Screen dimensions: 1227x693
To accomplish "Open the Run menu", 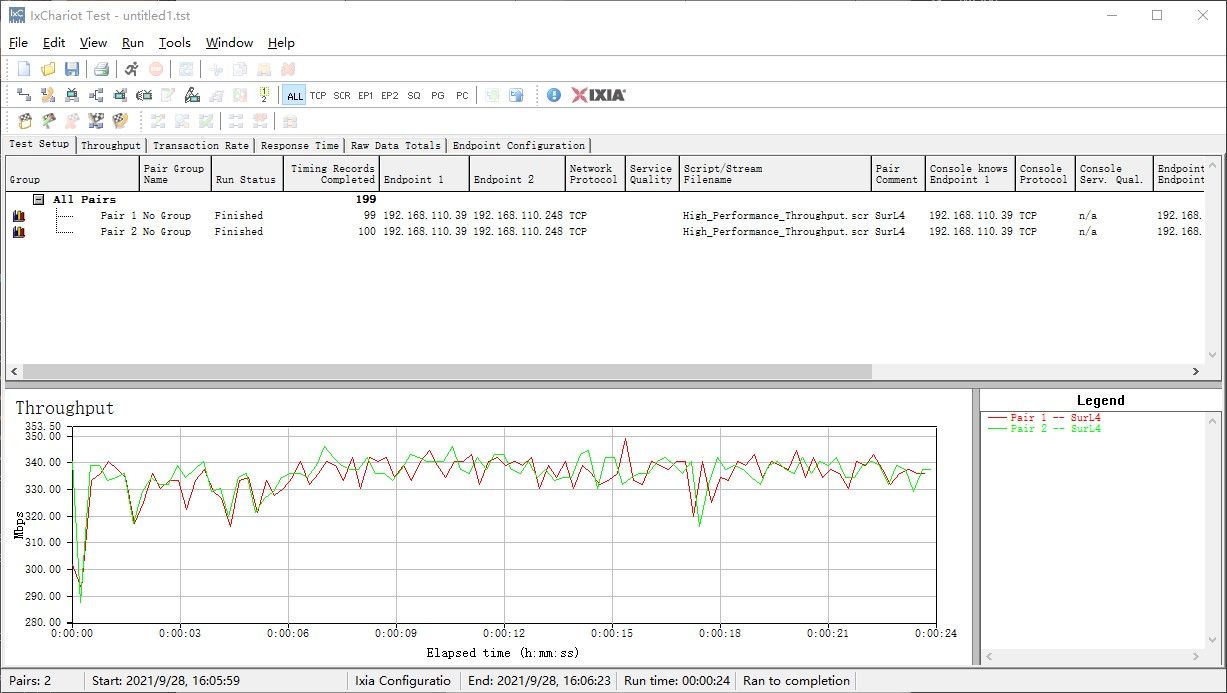I will (x=133, y=43).
